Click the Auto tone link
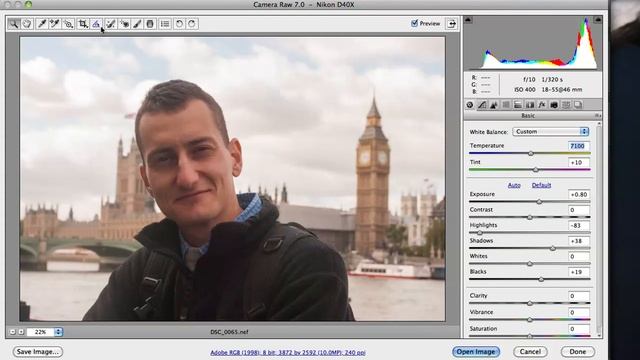Screen dimensions: 640x360 point(514,185)
